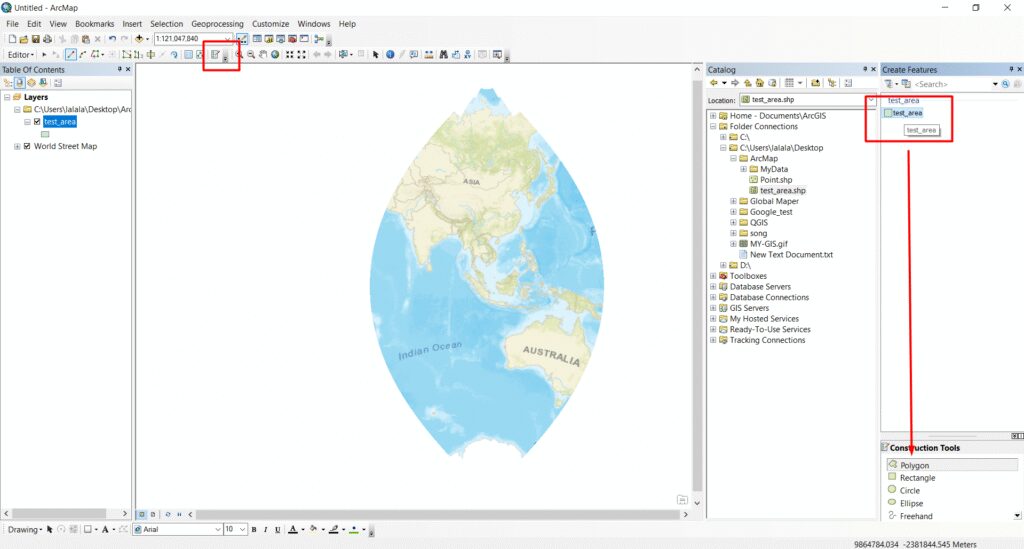
Task: Uncheck the World Street Map layer checkbox
Action: pyautogui.click(x=27, y=146)
